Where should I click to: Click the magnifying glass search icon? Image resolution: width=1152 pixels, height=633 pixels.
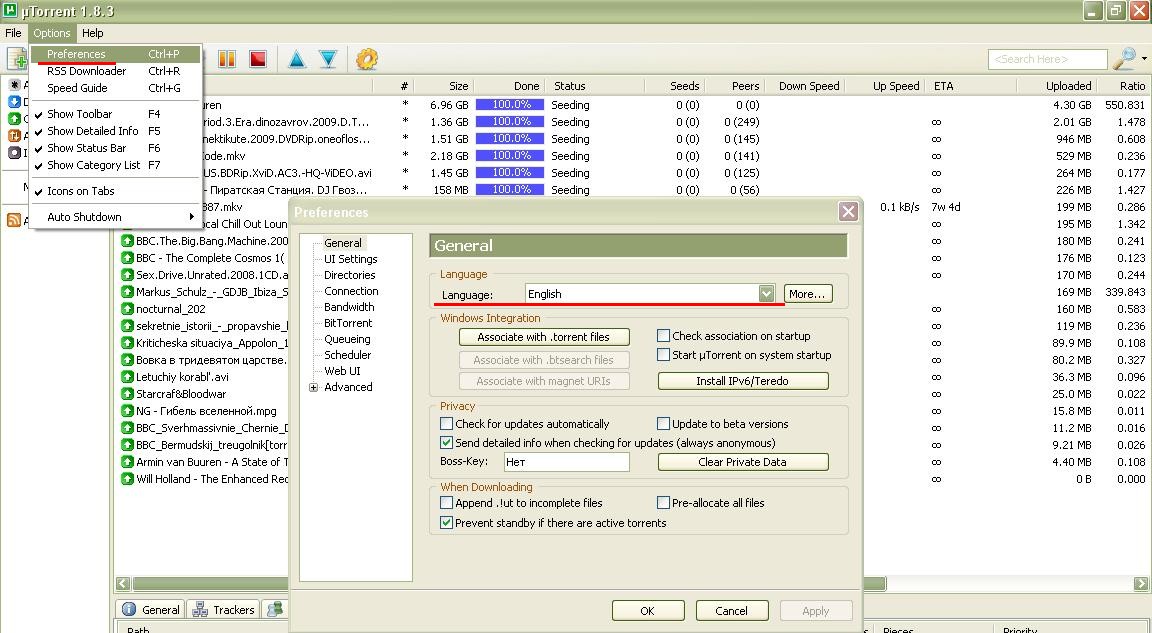pyautogui.click(x=1123, y=59)
